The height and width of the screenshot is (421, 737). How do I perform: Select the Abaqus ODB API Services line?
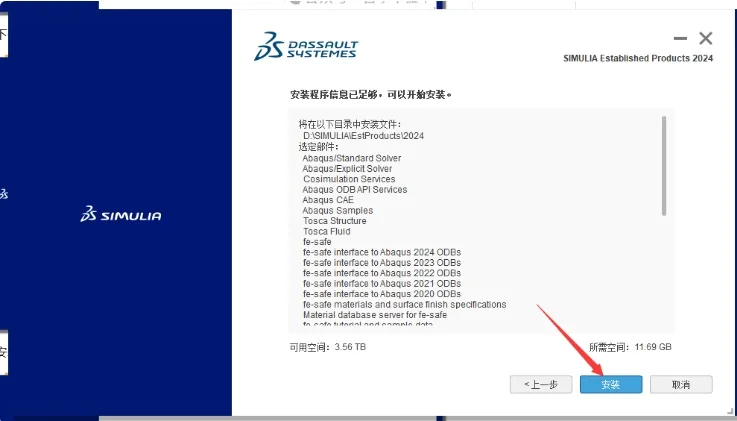point(355,189)
